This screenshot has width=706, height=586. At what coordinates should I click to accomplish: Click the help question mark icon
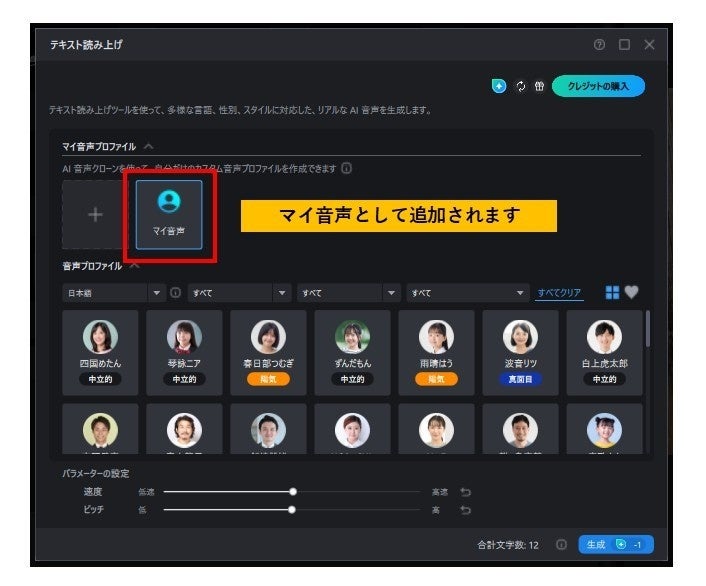tap(599, 45)
